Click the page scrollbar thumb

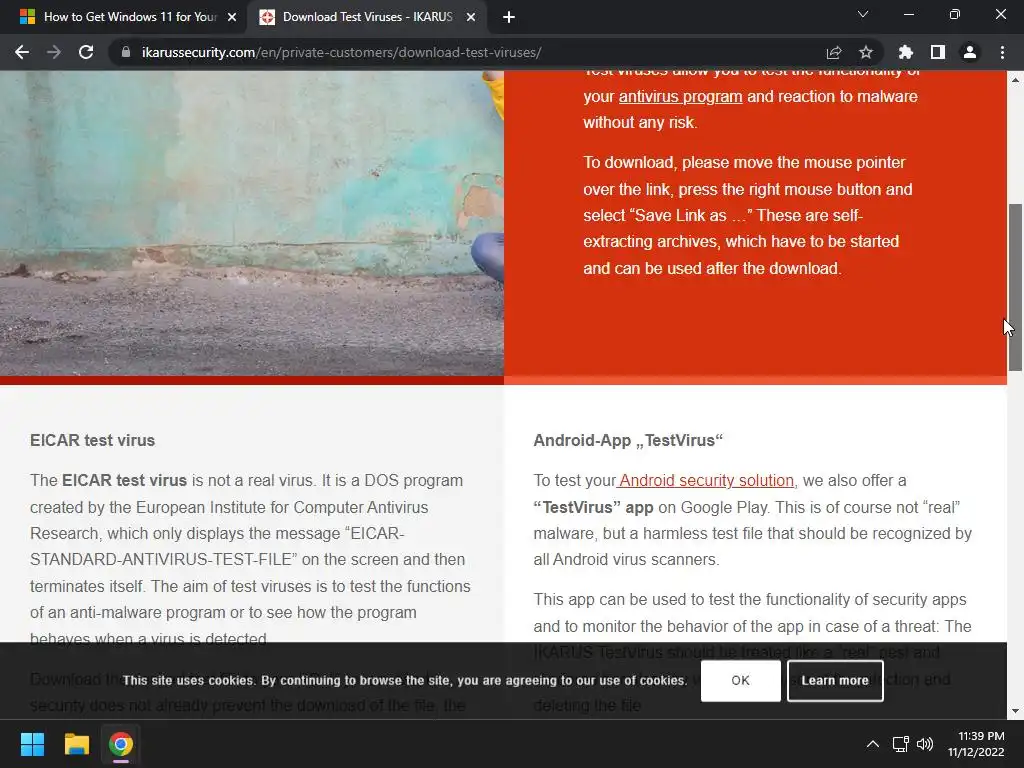point(1015,287)
